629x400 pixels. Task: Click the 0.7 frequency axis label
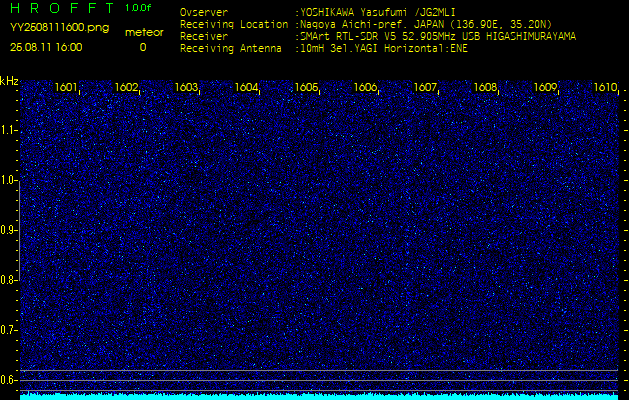point(8,330)
